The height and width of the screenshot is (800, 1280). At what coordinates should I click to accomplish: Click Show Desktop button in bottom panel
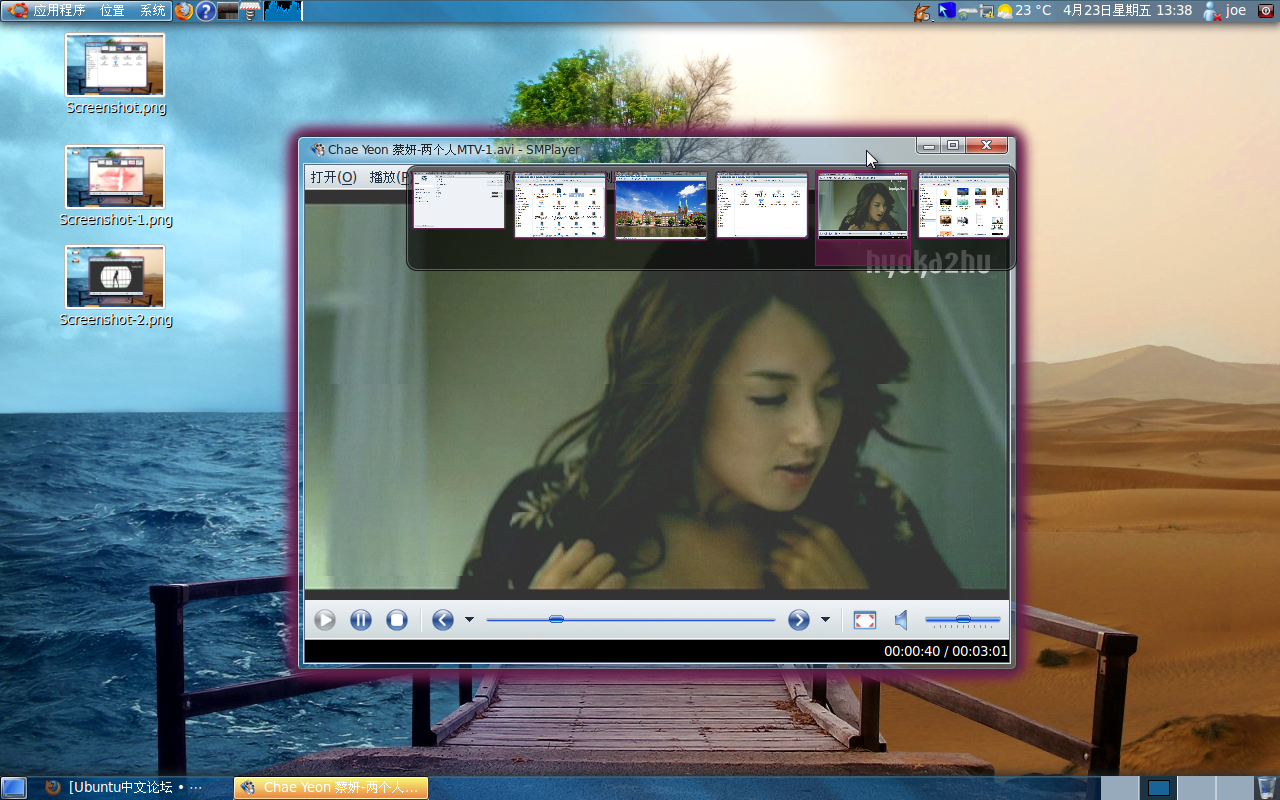[x=14, y=788]
